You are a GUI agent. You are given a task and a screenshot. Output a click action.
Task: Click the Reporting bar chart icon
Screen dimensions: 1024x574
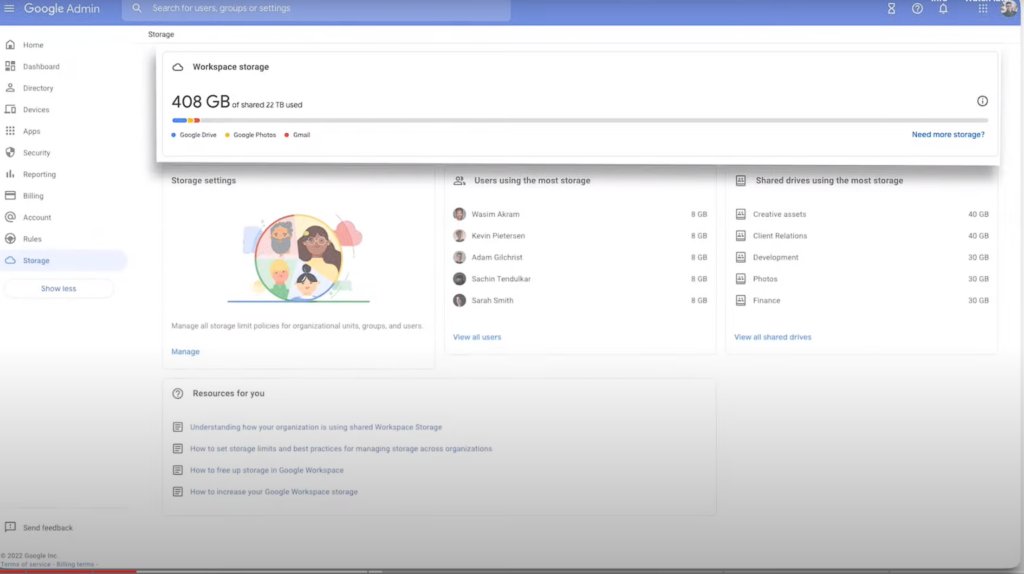[x=10, y=174]
